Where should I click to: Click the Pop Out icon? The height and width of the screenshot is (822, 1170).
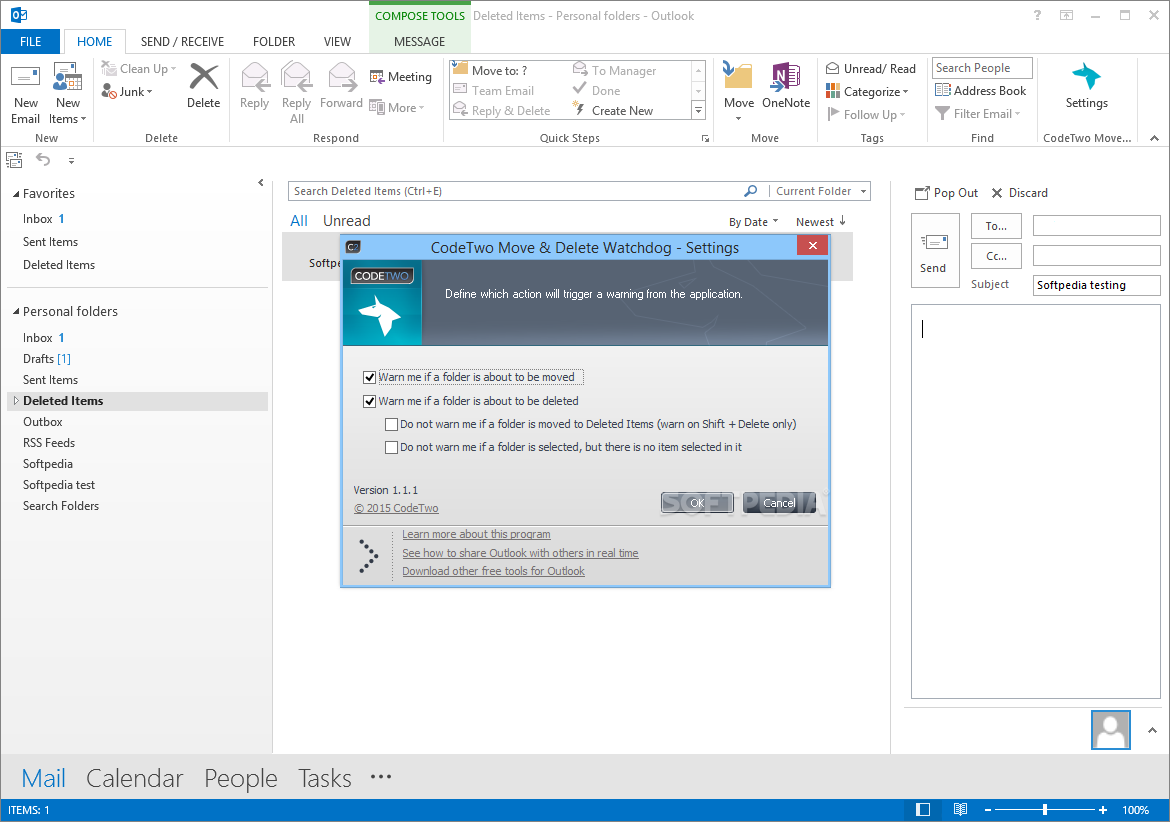pos(923,193)
